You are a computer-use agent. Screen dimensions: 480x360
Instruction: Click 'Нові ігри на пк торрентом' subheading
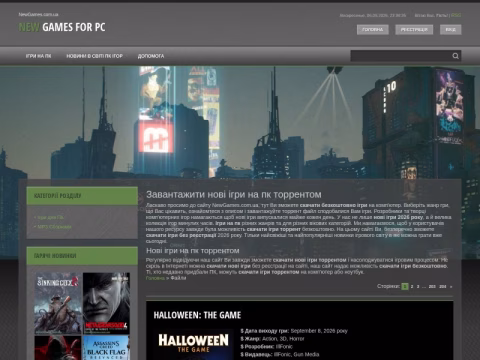coord(193,251)
